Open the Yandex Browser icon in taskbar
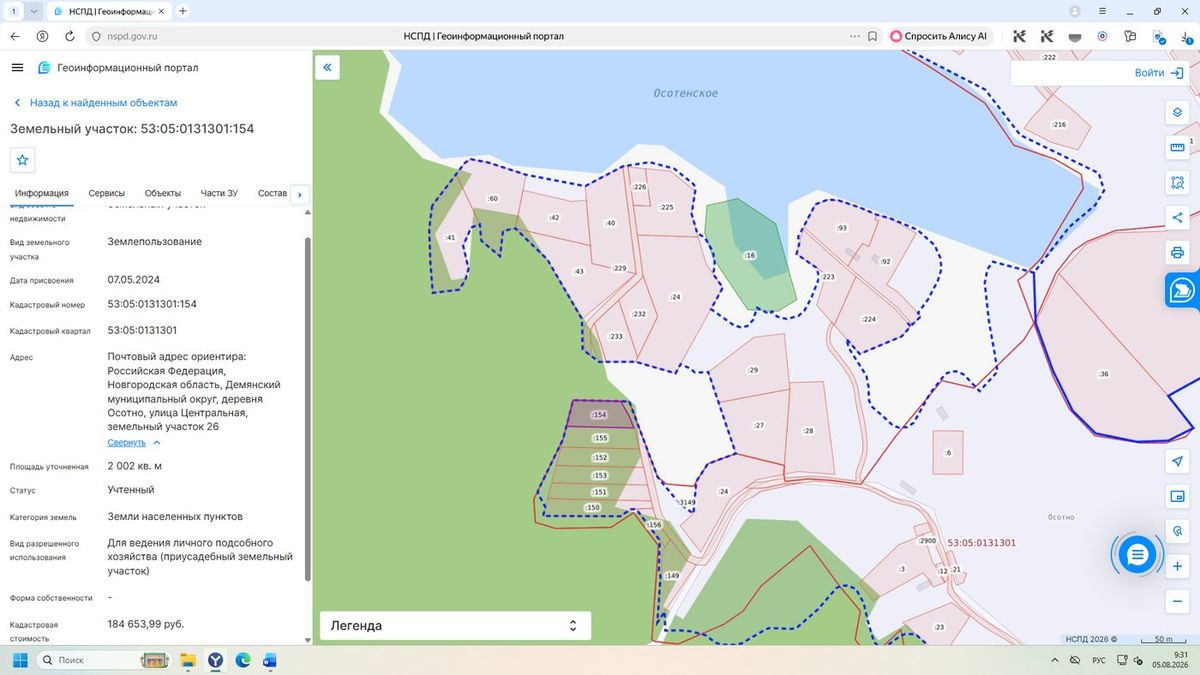The image size is (1200, 675). pyautogui.click(x=215, y=660)
